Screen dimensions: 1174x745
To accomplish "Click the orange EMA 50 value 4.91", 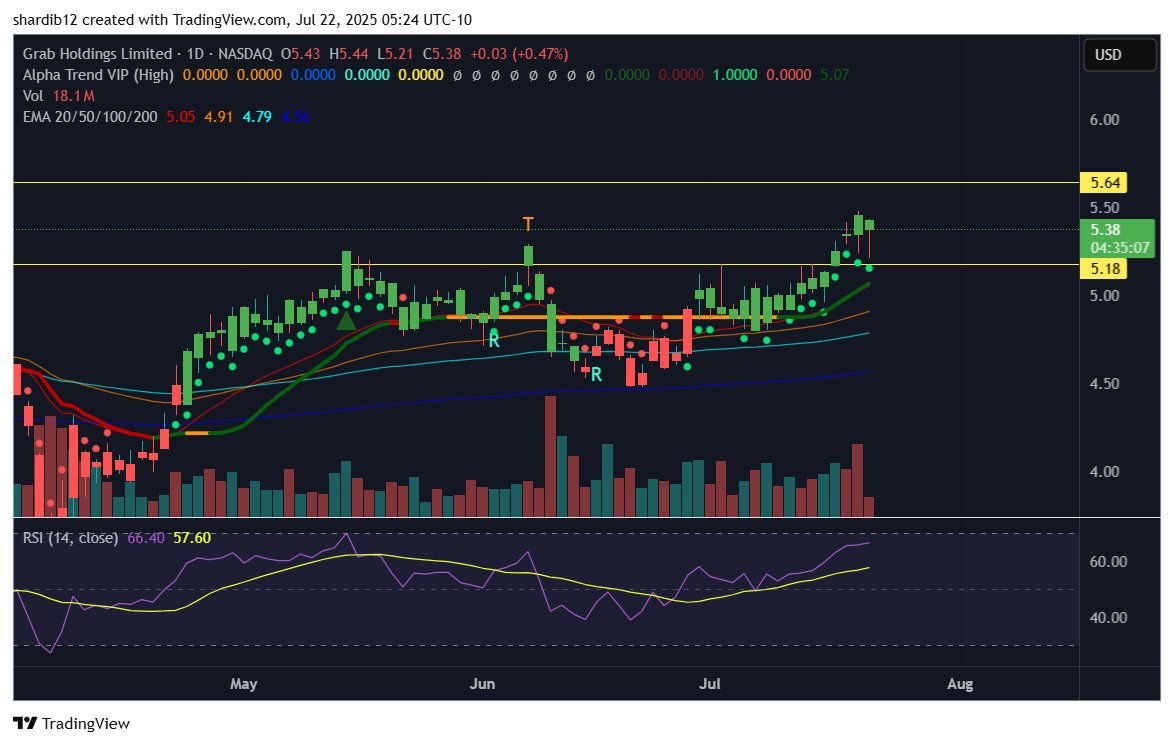I will tap(219, 117).
